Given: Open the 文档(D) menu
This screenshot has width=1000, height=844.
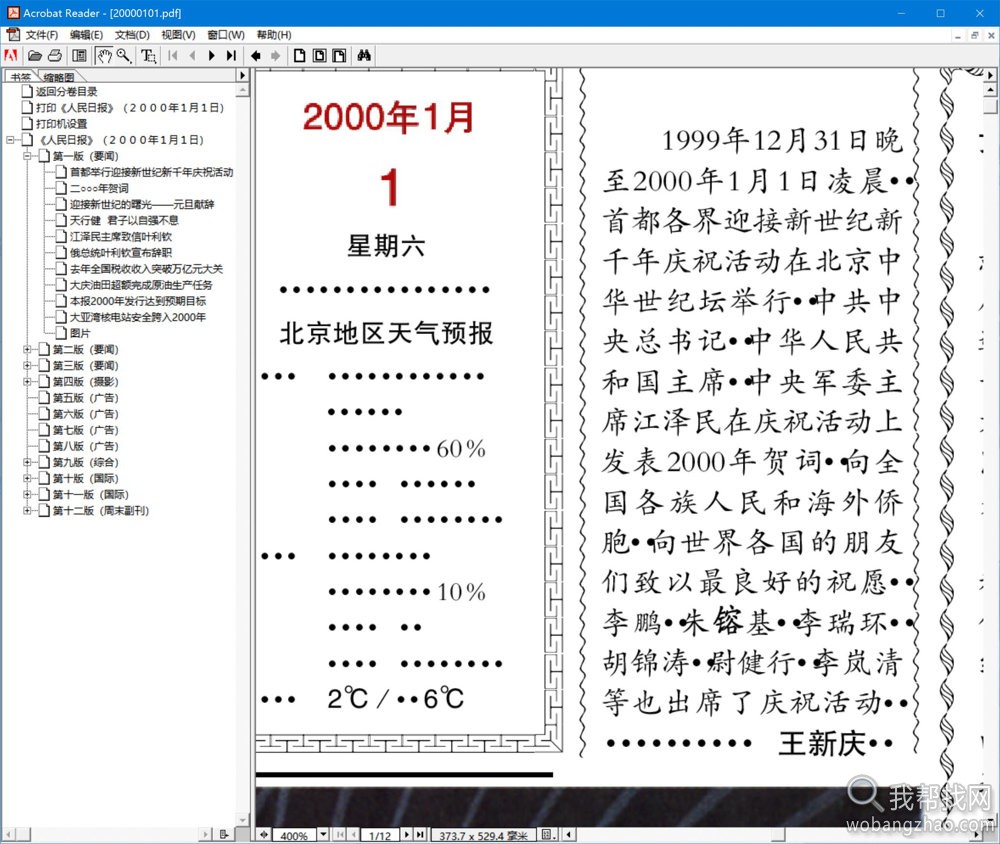Looking at the screenshot, I should pyautogui.click(x=132, y=35).
